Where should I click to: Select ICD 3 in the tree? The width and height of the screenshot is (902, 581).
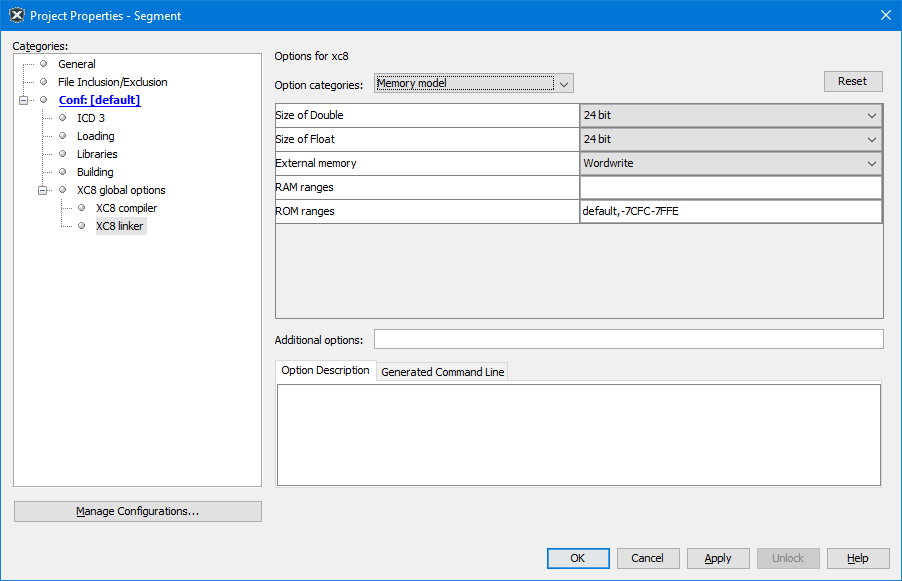click(x=91, y=118)
